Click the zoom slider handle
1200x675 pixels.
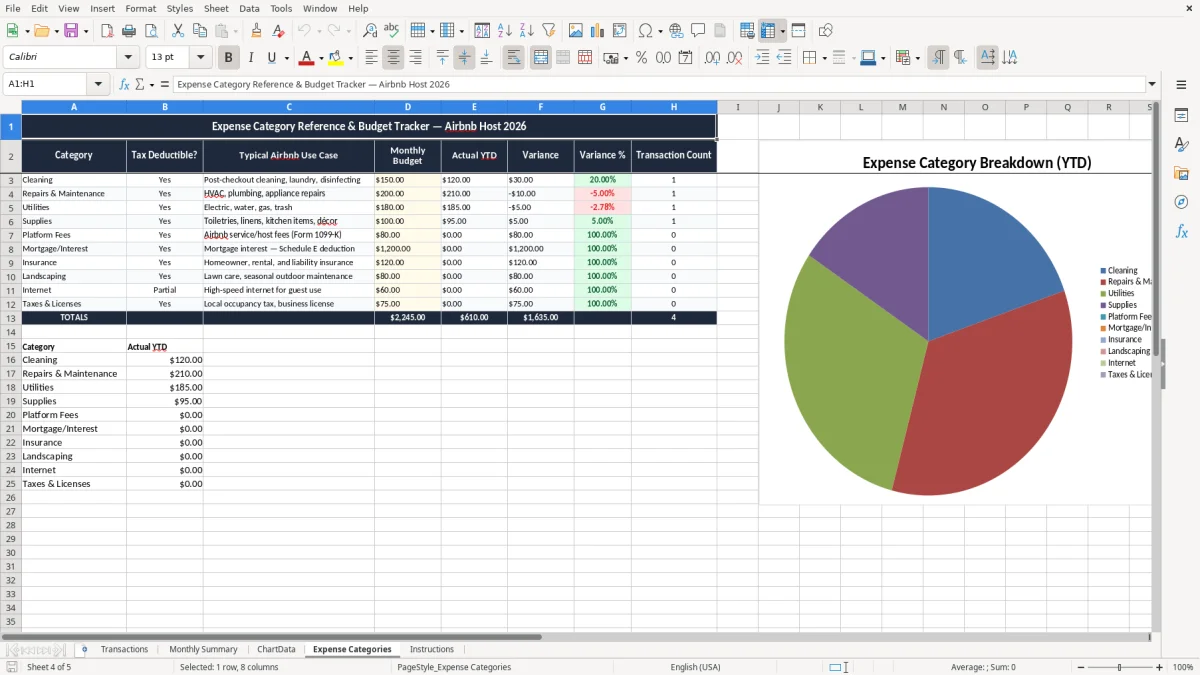pos(1119,667)
